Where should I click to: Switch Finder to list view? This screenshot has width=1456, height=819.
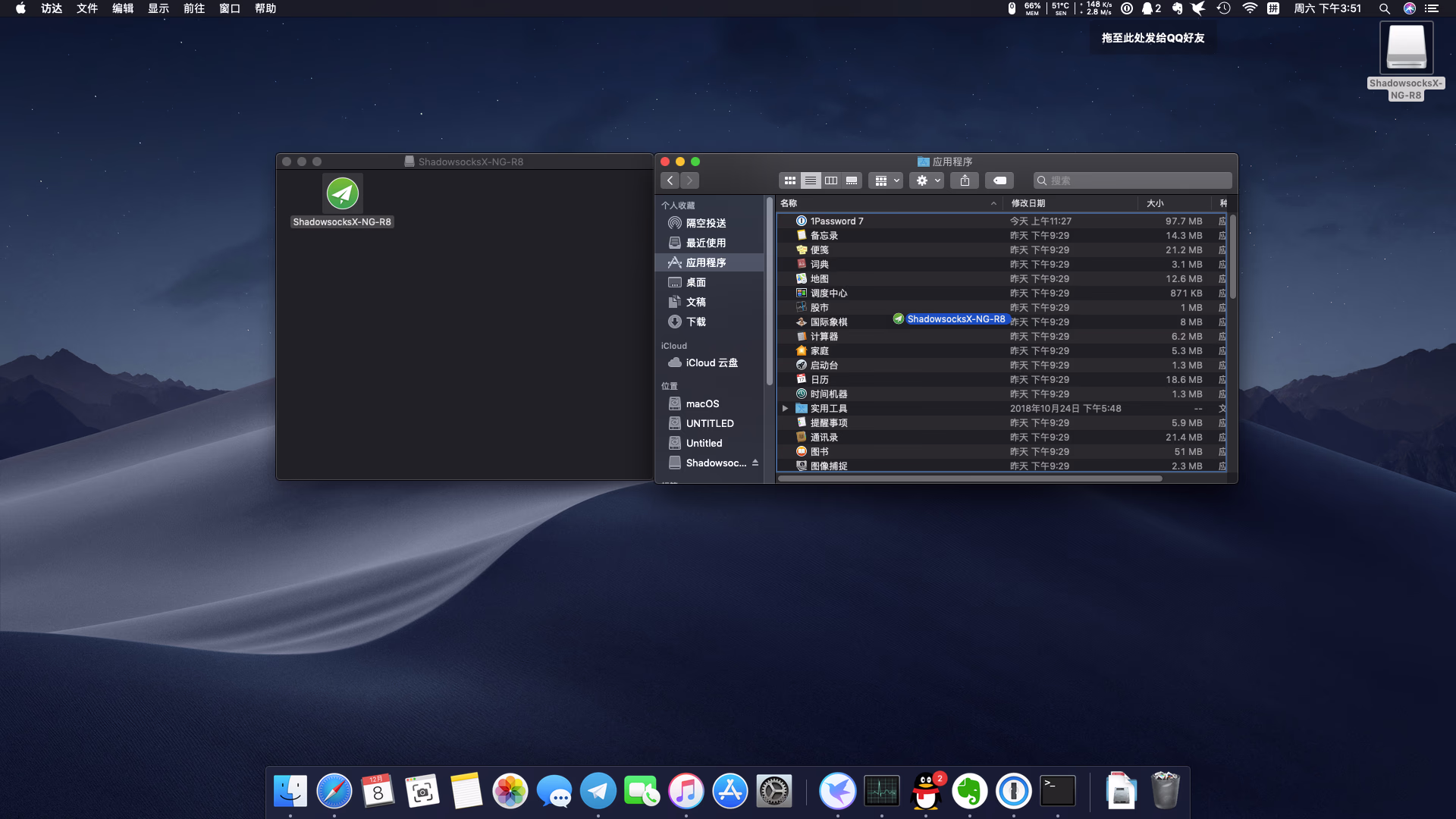pyautogui.click(x=810, y=180)
